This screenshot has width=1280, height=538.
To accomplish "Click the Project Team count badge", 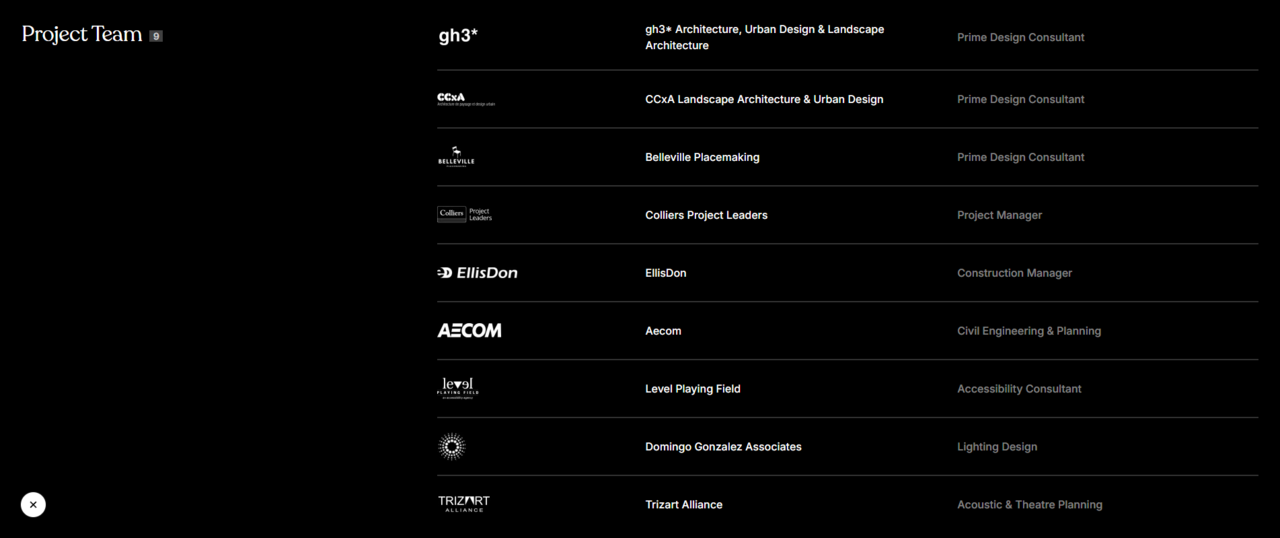I will click(x=156, y=36).
